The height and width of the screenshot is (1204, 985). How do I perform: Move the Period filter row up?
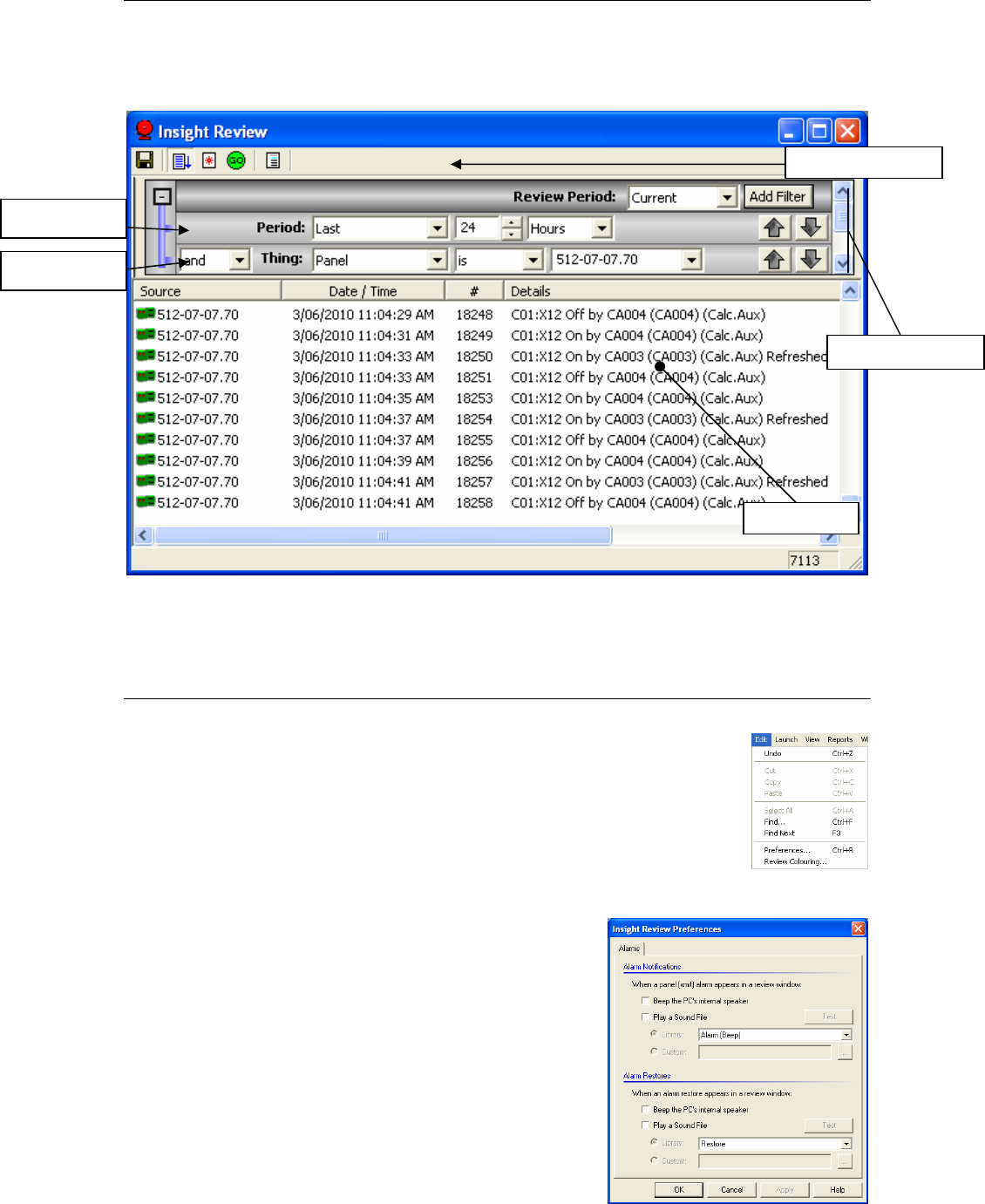pos(774,228)
